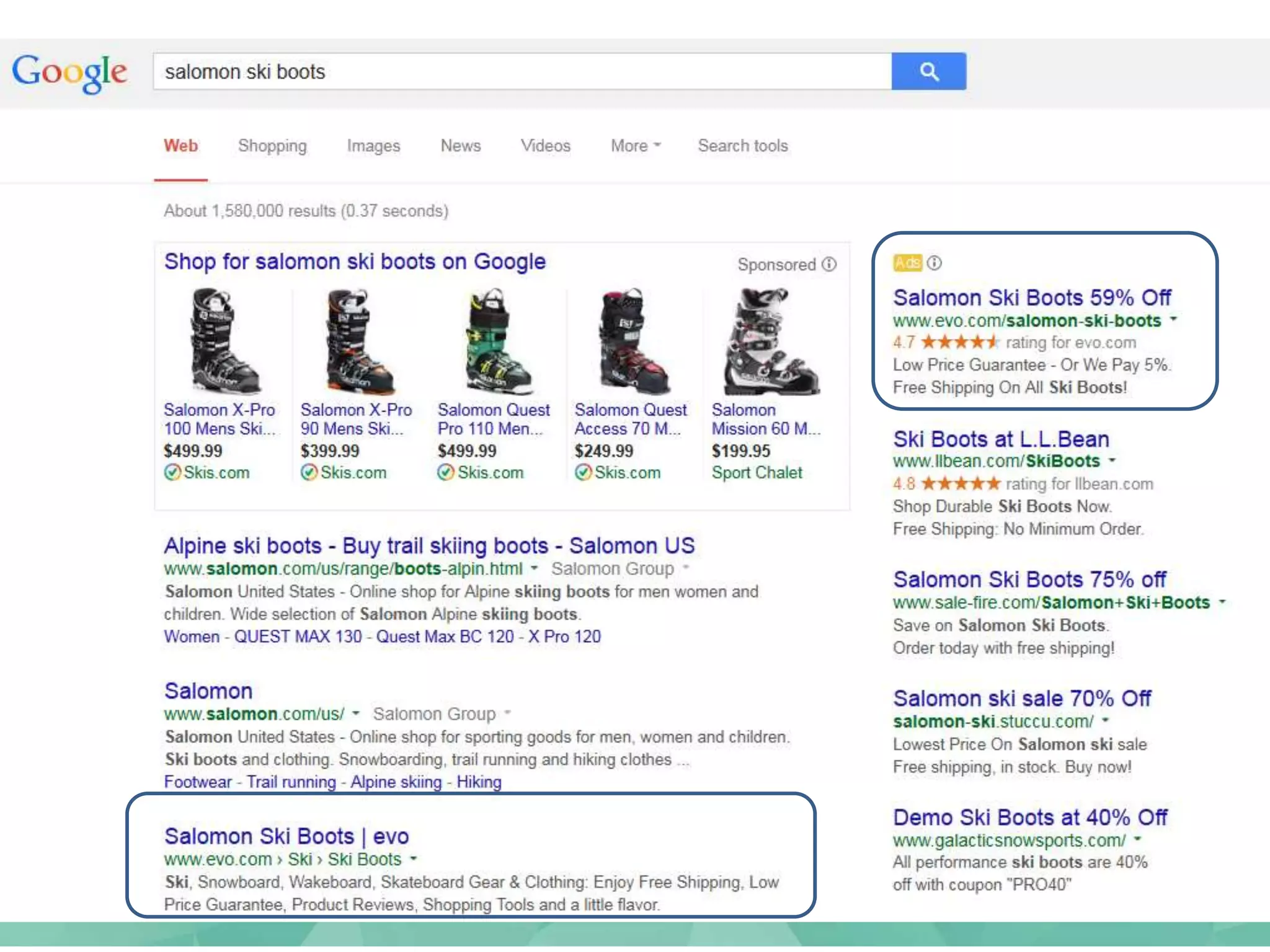Switch to the Shopping tab
Viewport: 1270px width, 952px height.
272,146
